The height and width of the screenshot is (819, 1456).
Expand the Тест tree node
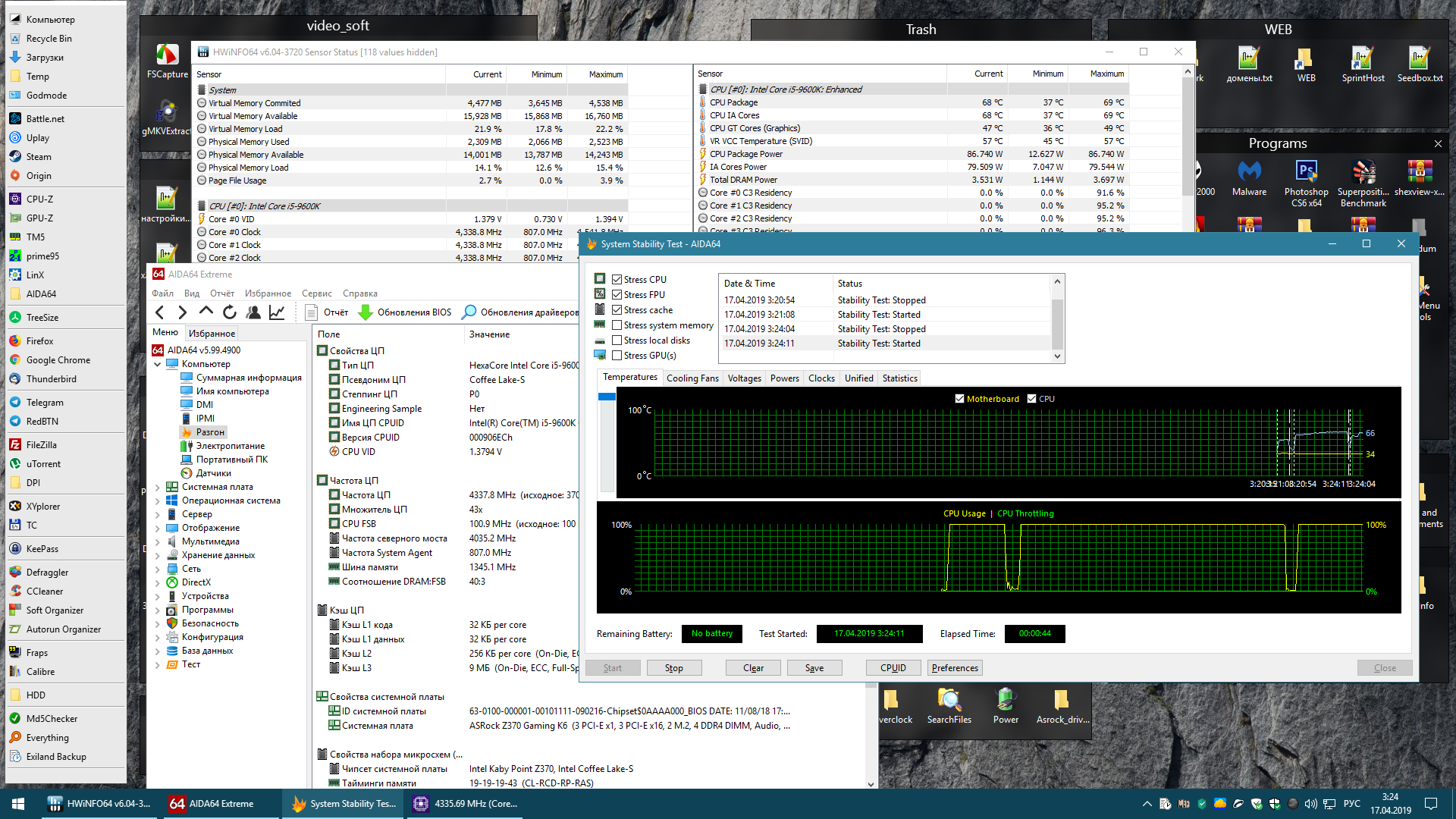(x=158, y=664)
